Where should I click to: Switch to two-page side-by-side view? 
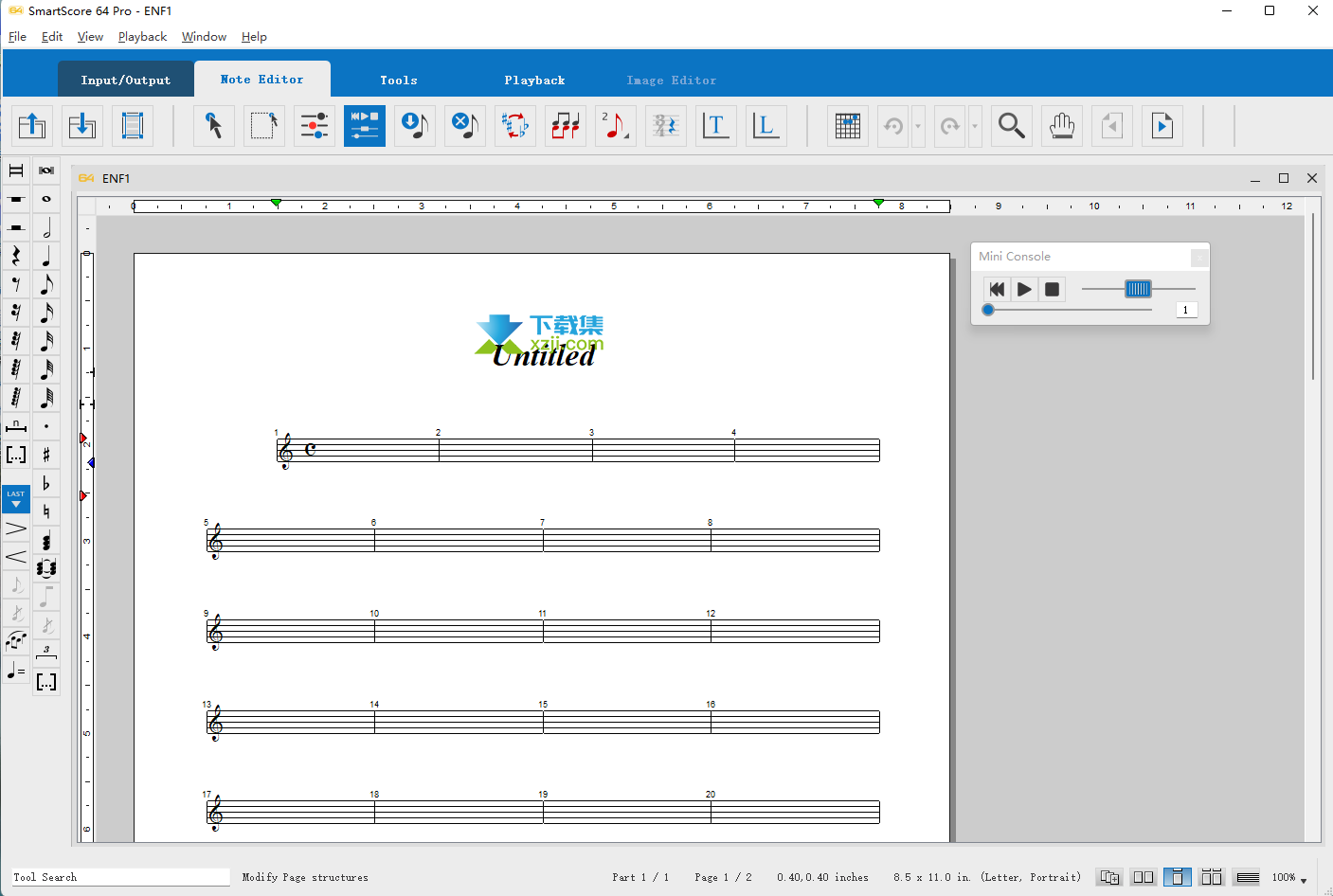click(1144, 877)
